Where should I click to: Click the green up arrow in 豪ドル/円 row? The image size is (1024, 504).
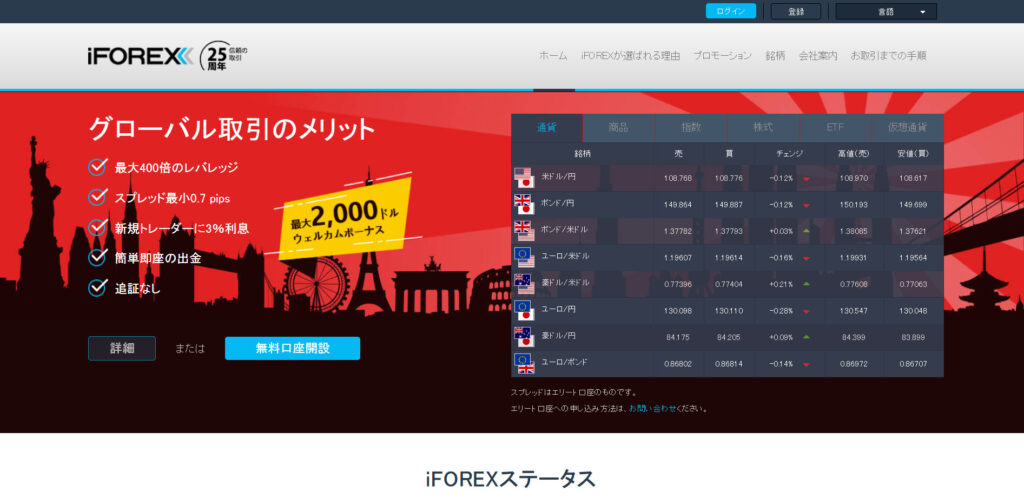click(x=807, y=337)
